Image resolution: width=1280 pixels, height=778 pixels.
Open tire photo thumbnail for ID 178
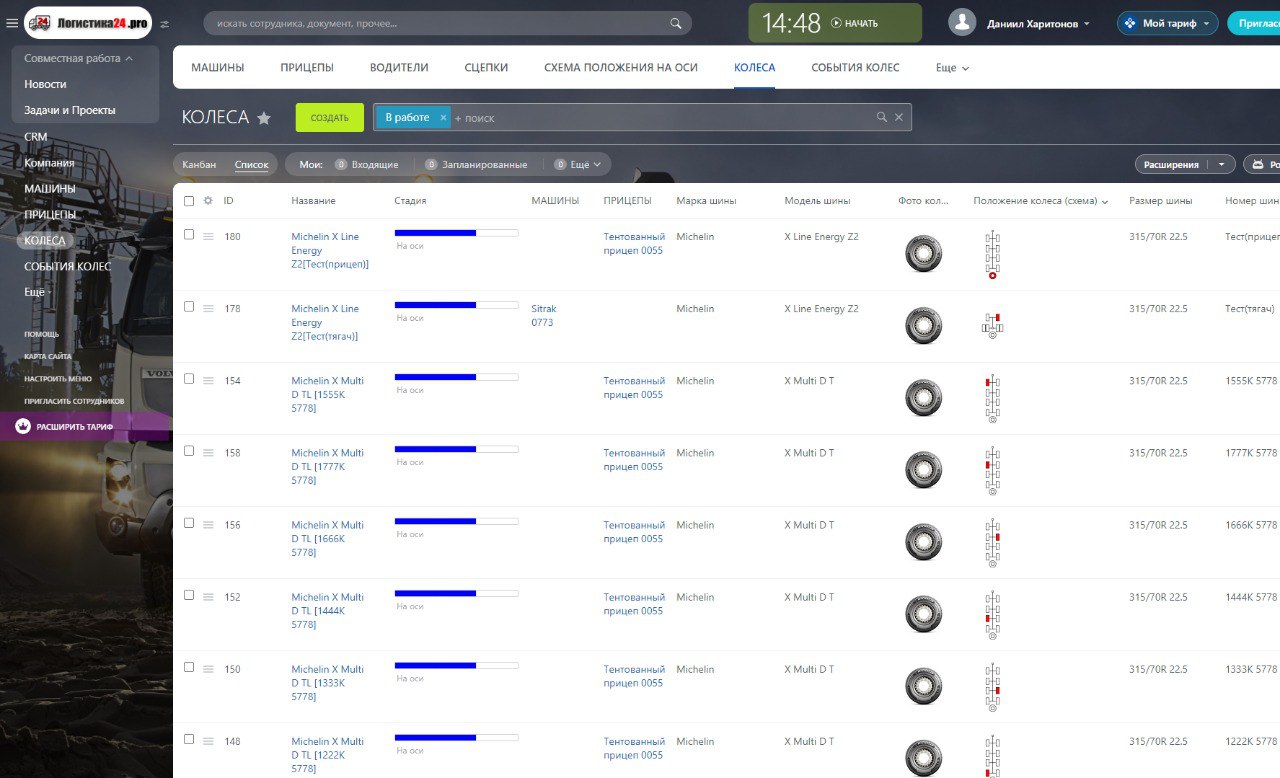[923, 326]
